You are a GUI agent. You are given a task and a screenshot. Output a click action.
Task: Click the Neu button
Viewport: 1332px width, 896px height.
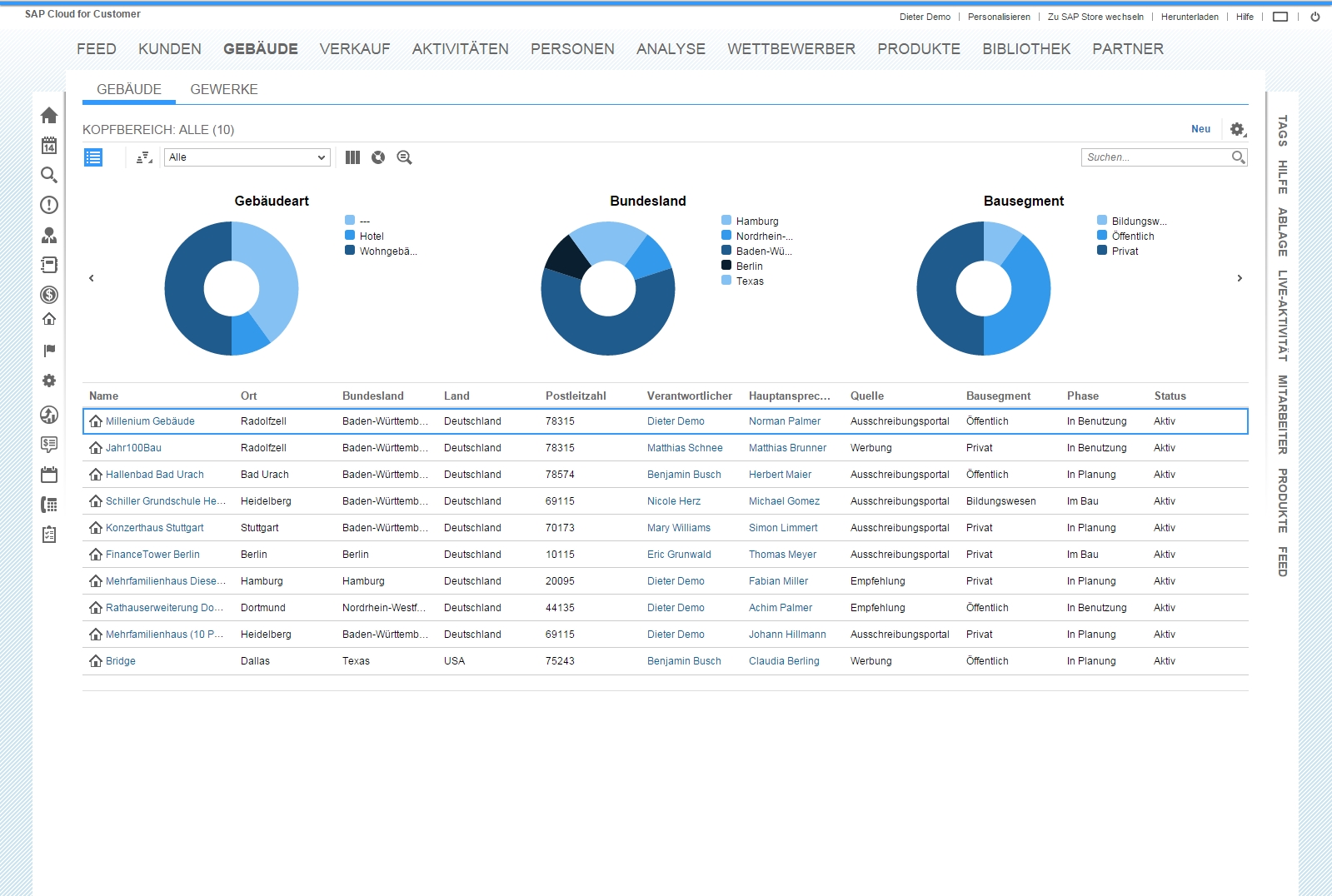coord(1200,129)
